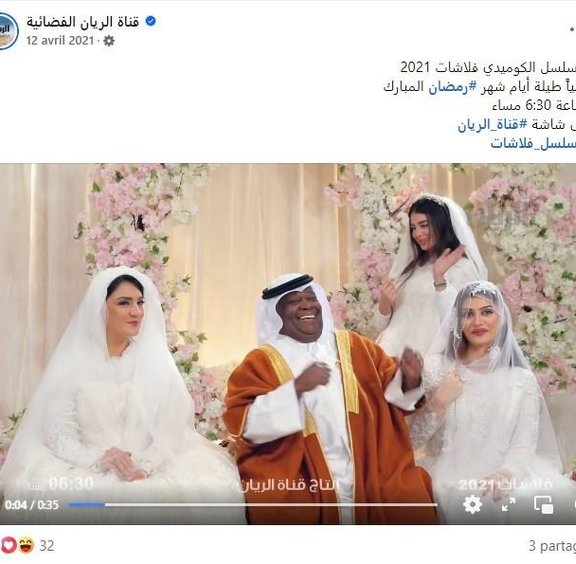Image resolution: width=576 pixels, height=564 pixels.
Task: Open the مسلسل_فلاشات hashtag link
Action: click(533, 143)
